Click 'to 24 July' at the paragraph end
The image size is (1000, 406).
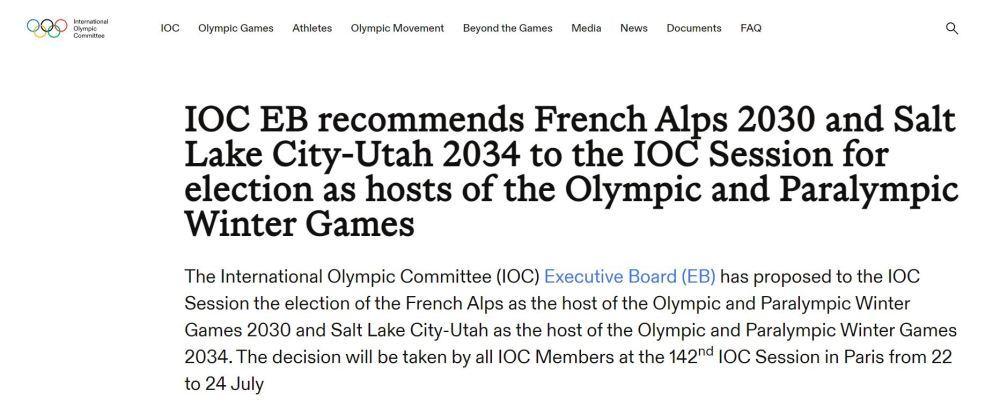click(224, 383)
